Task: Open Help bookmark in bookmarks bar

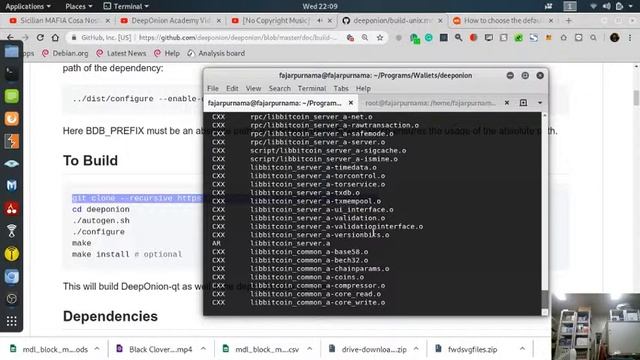Action: 167,53
